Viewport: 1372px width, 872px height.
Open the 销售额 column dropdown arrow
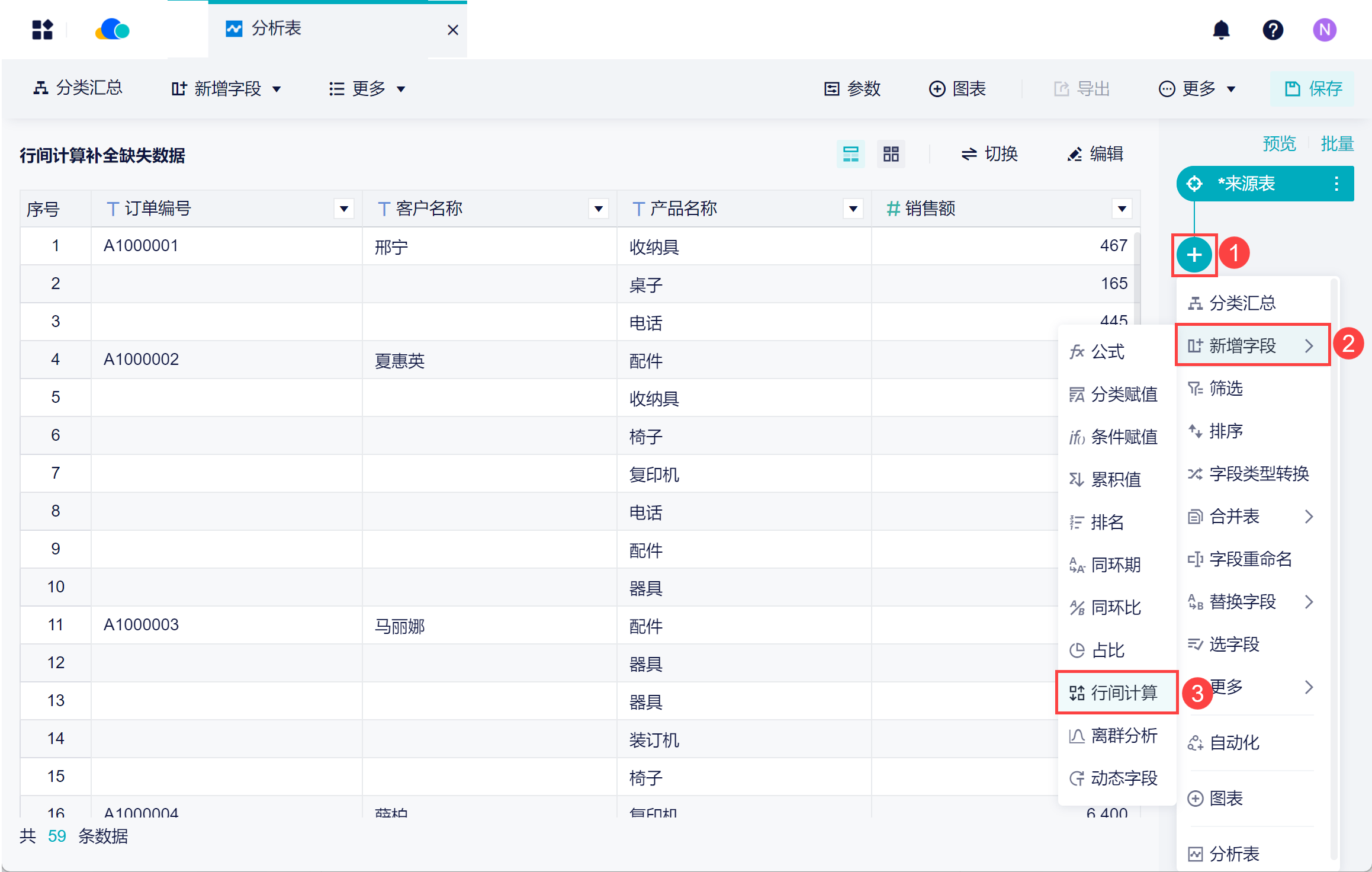[x=1122, y=209]
